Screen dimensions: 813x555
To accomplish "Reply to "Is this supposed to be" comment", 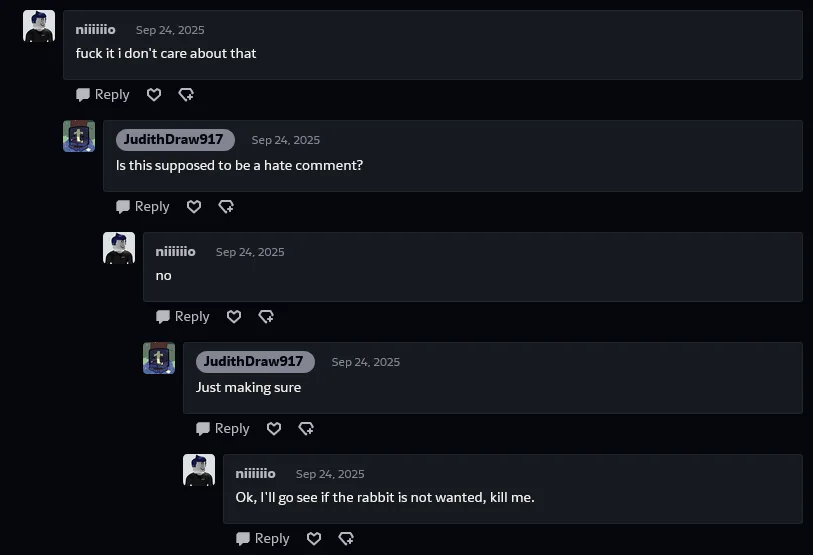I will click(x=143, y=207).
